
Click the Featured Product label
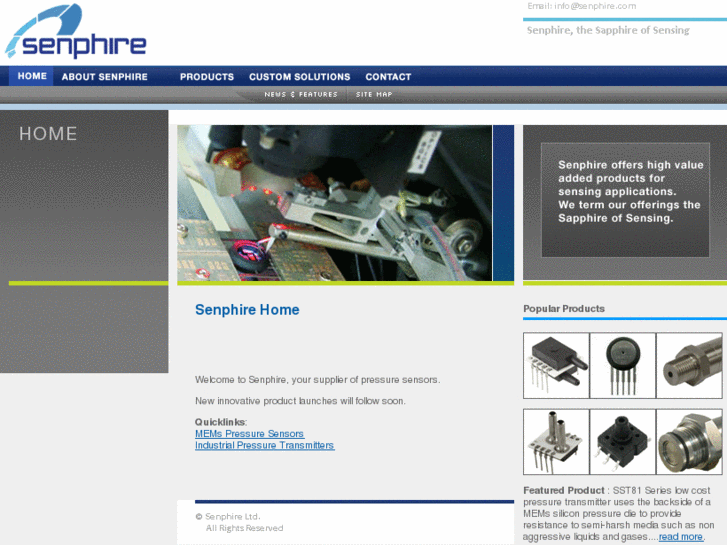[x=564, y=490]
